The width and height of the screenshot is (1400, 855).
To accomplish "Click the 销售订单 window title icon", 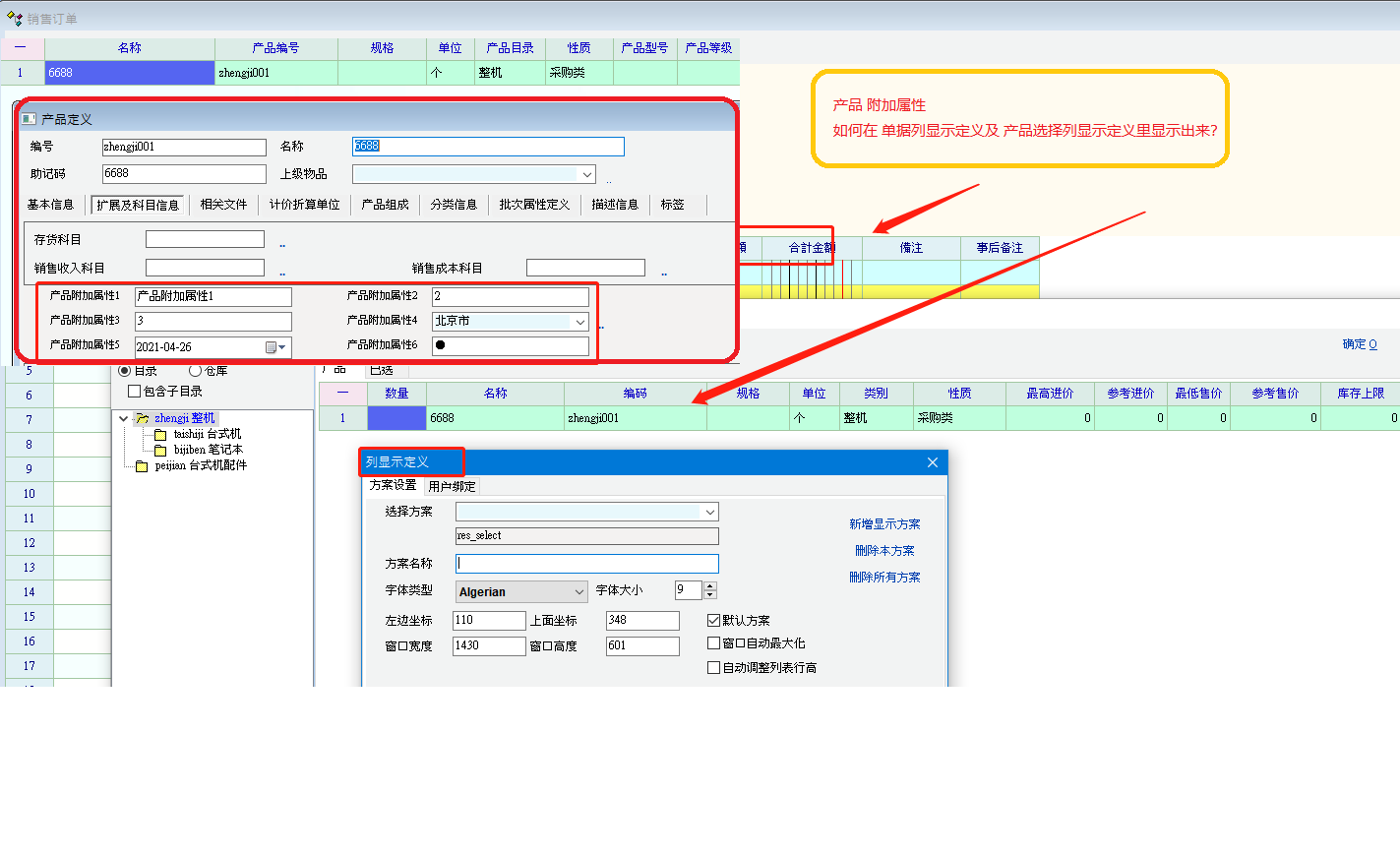I will (14, 19).
